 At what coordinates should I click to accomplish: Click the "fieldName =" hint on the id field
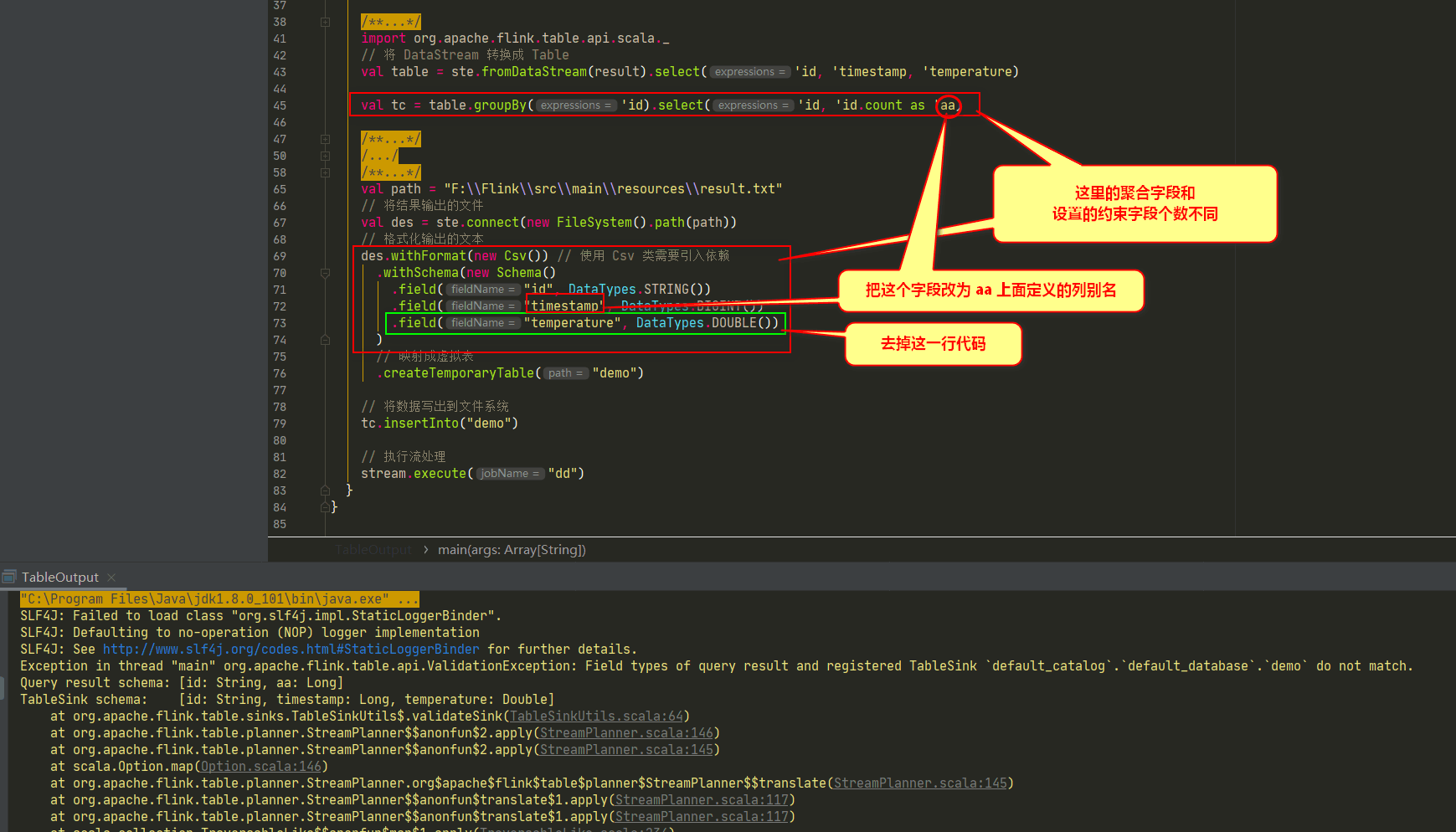(x=482, y=289)
